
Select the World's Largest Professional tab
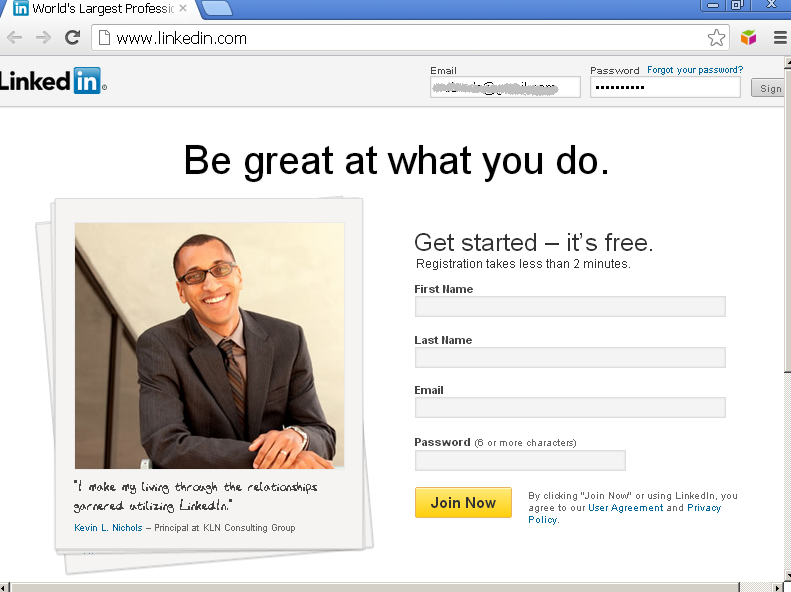coord(99,9)
